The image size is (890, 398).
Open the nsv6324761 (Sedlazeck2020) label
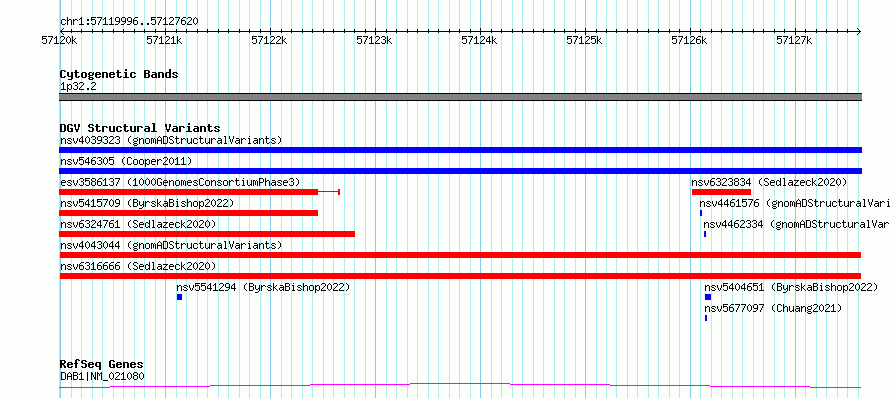pos(138,224)
